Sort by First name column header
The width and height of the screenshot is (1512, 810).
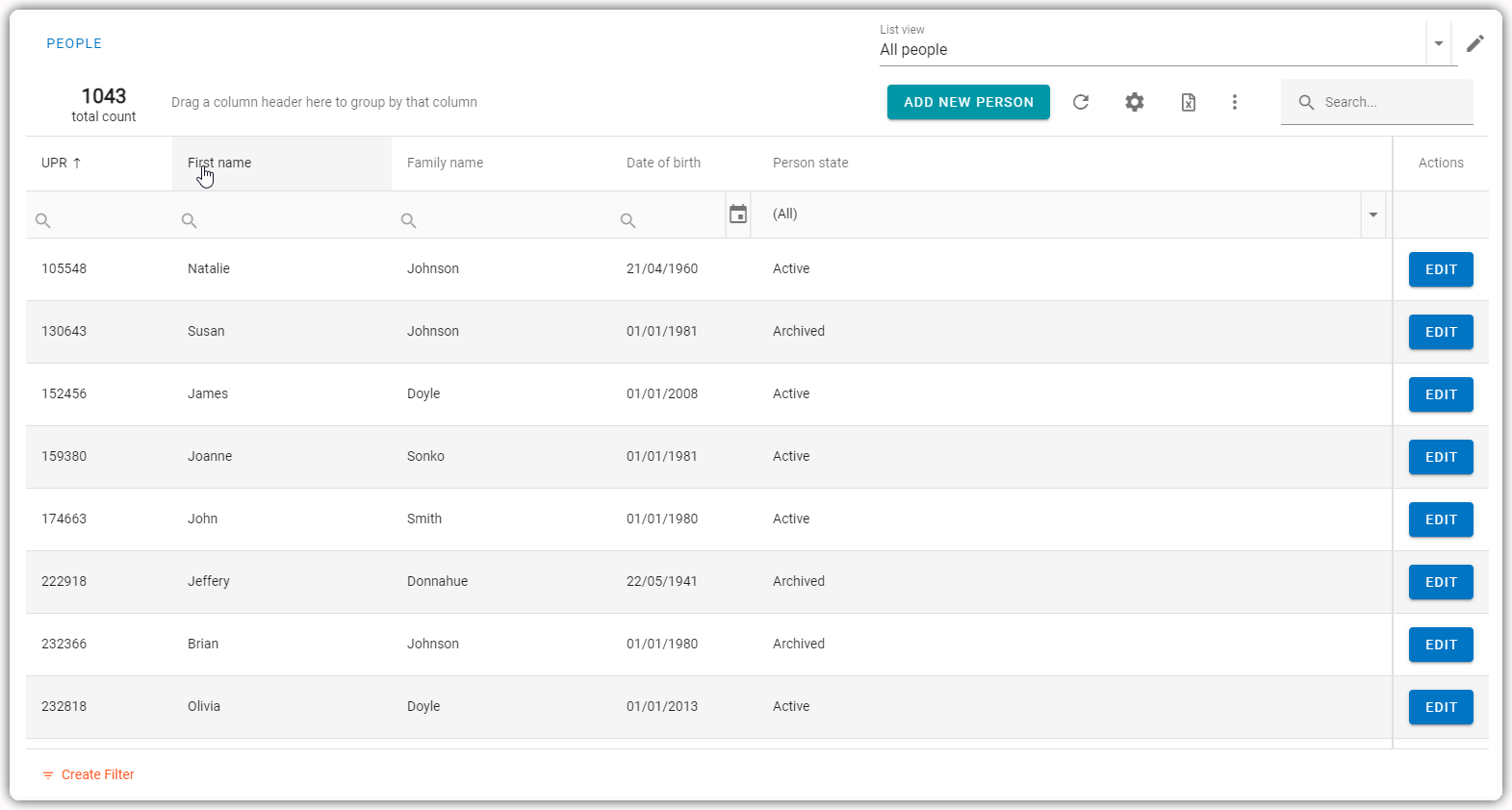pos(282,164)
